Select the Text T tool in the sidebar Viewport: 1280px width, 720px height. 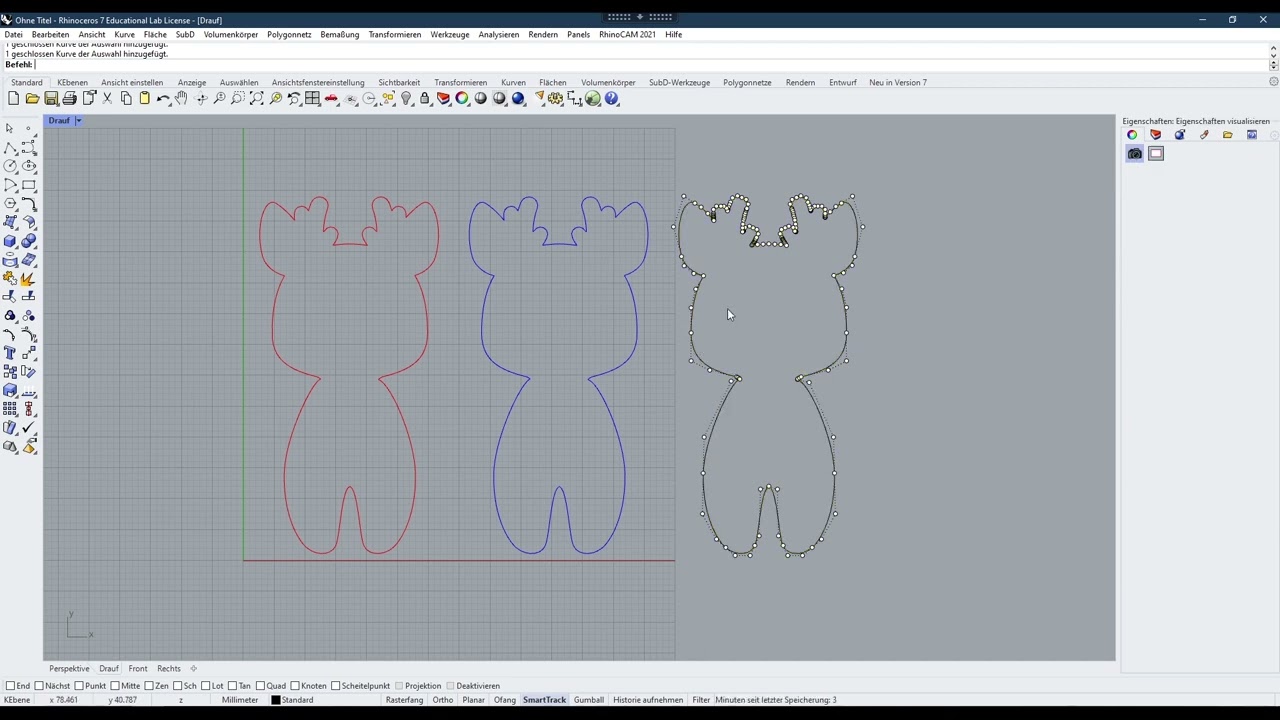pyautogui.click(x=10, y=353)
